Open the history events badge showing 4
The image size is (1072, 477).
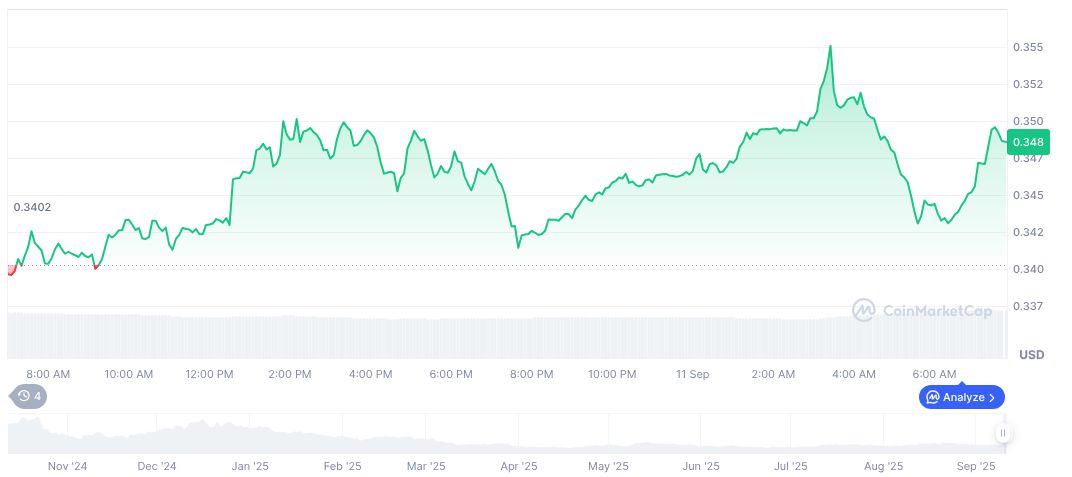[30, 396]
